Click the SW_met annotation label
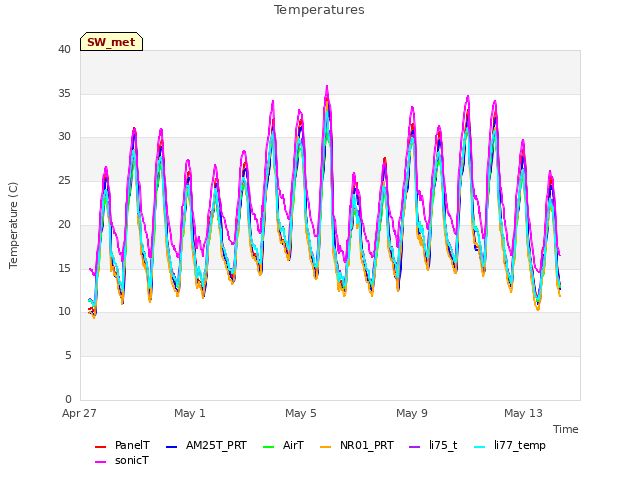The height and width of the screenshot is (480, 640). [111, 42]
